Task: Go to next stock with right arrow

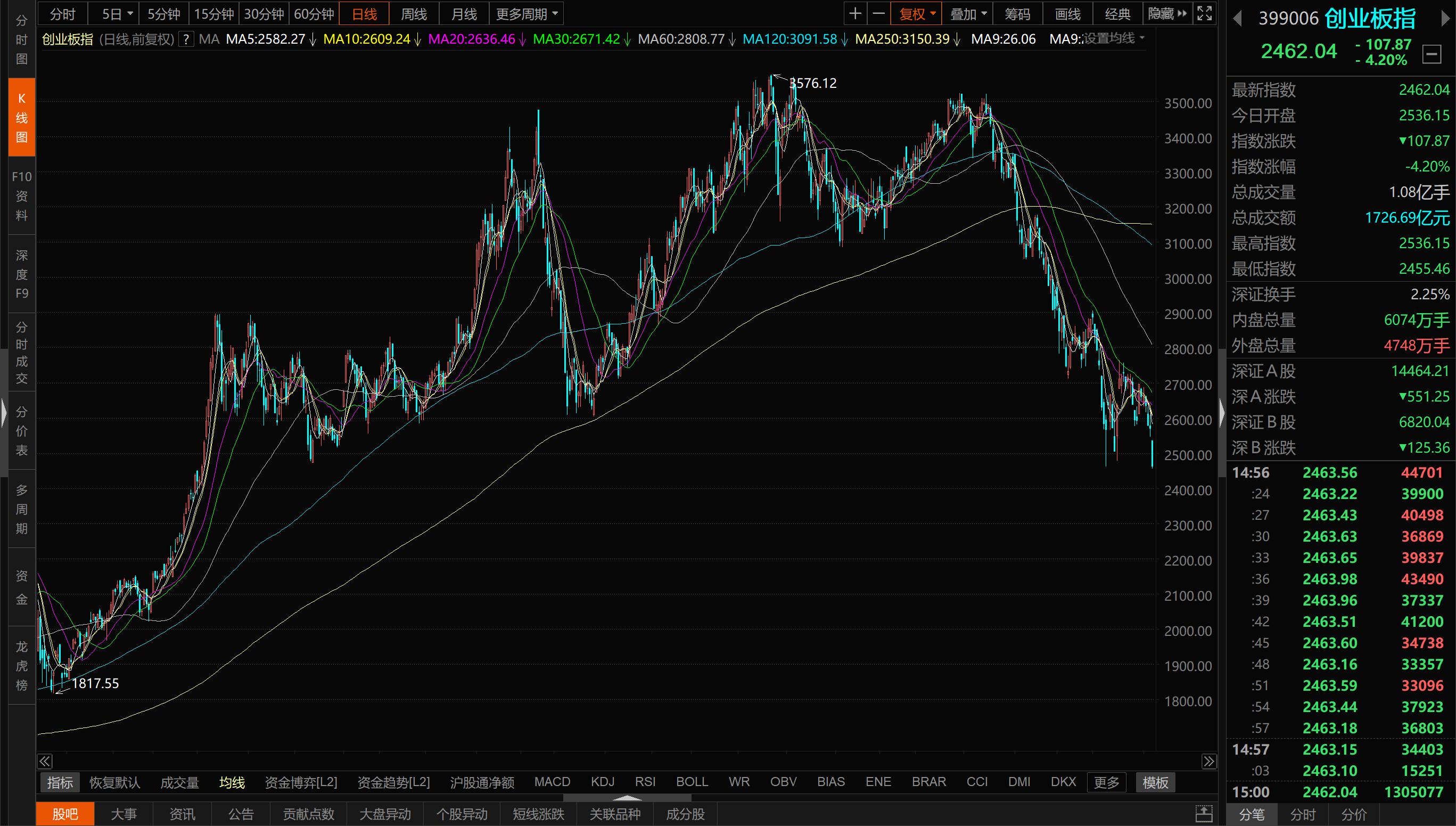Action: tap(1445, 19)
